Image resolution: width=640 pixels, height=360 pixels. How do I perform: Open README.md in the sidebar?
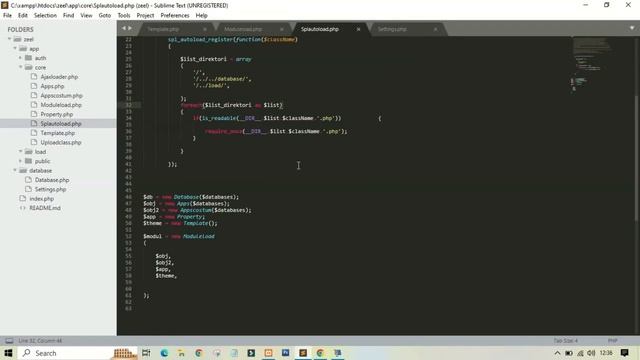click(45, 208)
